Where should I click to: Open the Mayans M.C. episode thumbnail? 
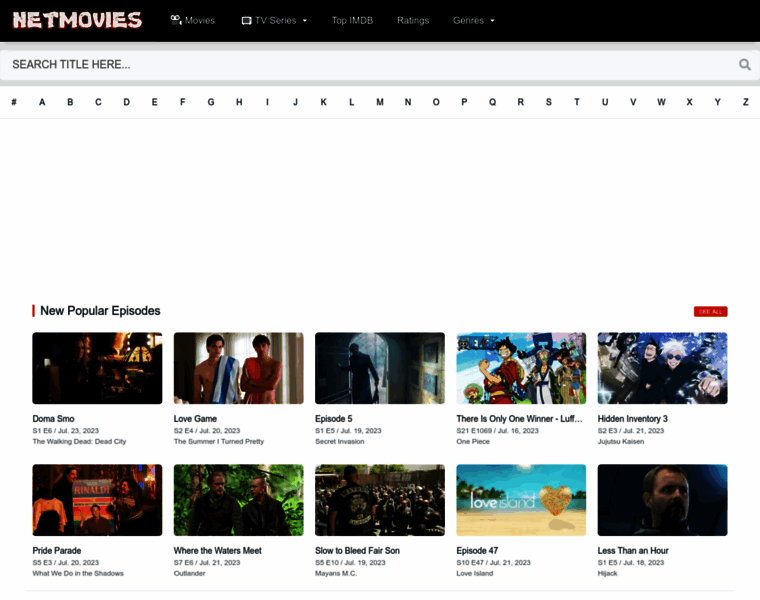[380, 500]
